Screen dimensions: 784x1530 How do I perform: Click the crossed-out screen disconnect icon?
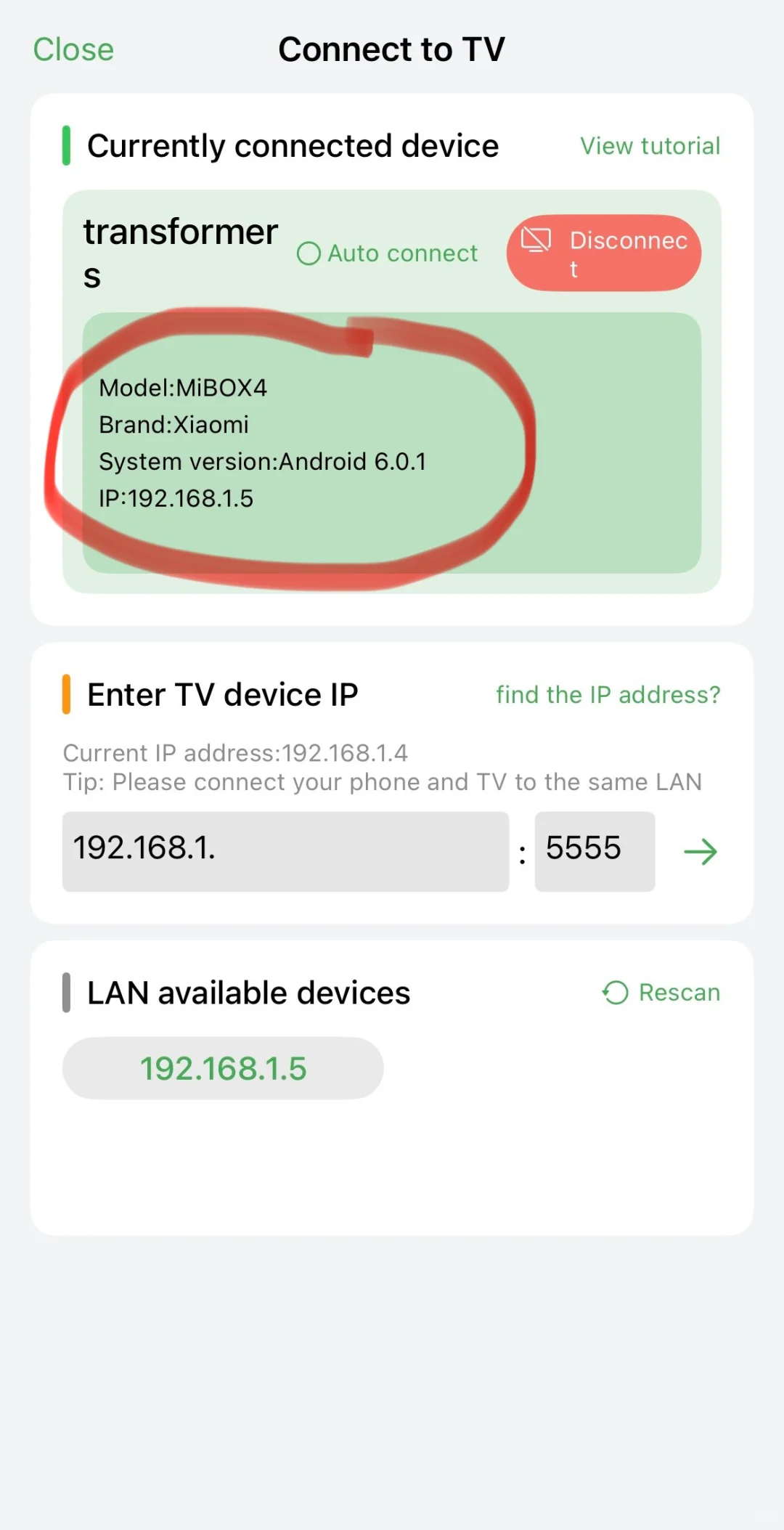[536, 240]
